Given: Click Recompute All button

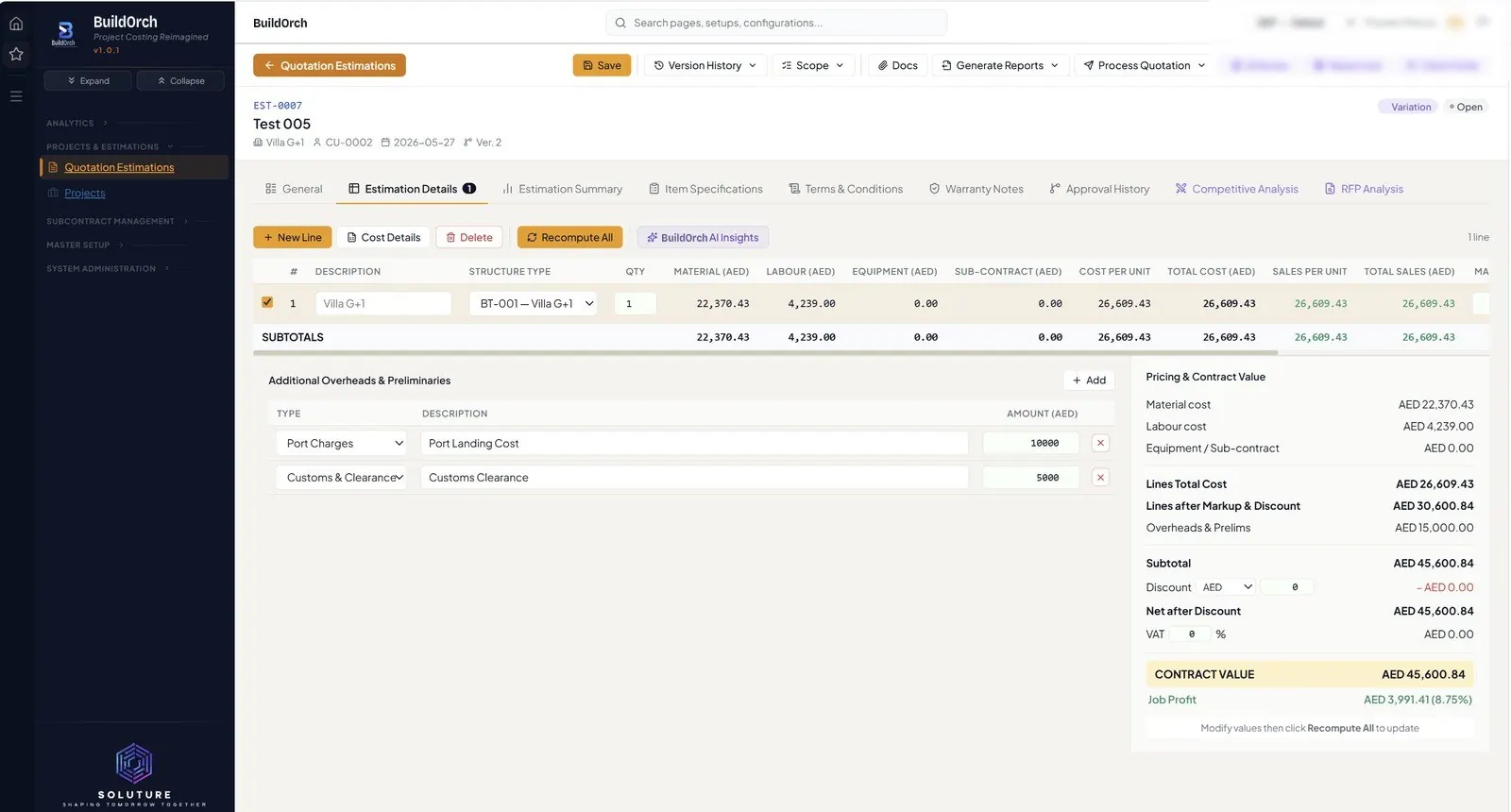Looking at the screenshot, I should [569, 238].
